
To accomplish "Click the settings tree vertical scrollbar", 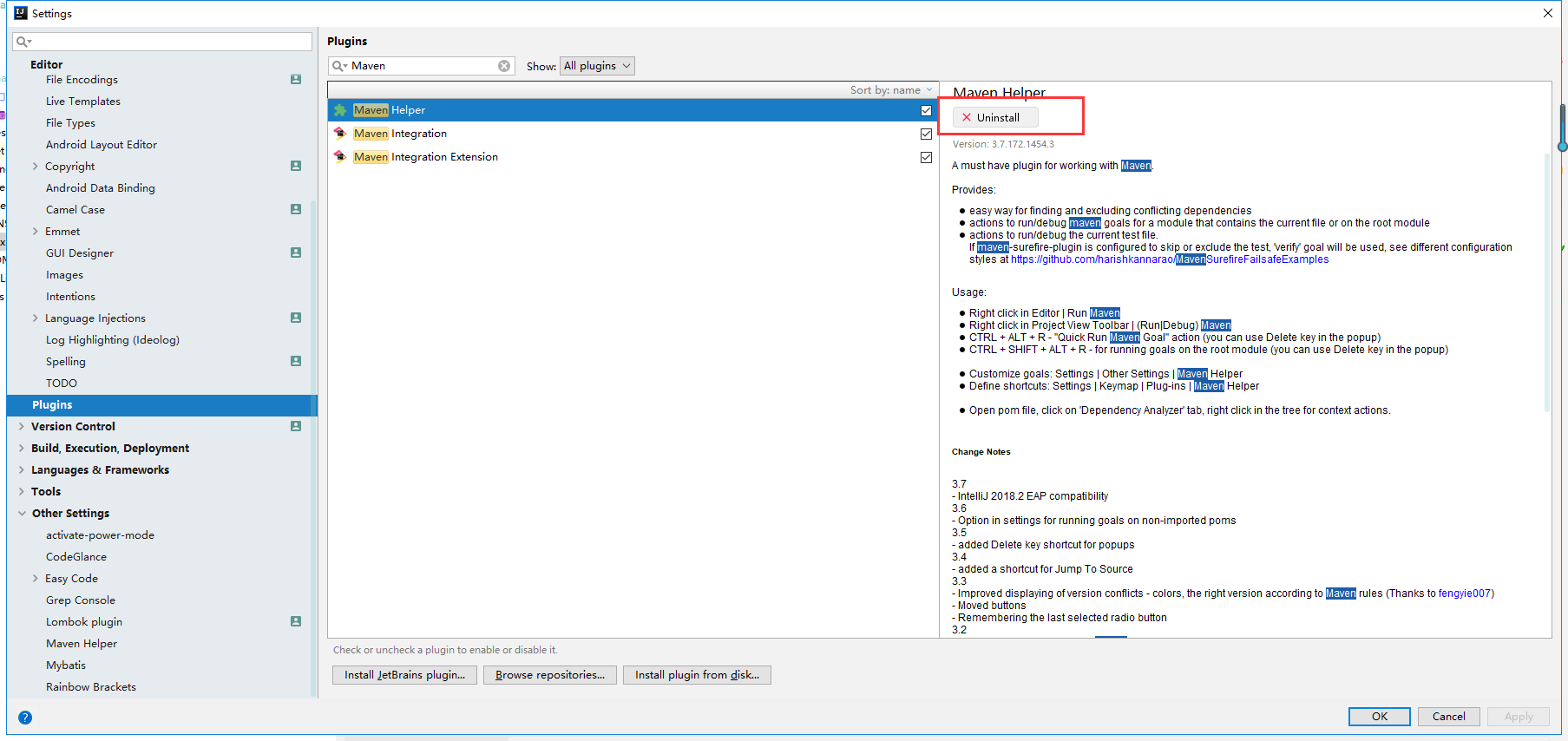I will [313, 447].
